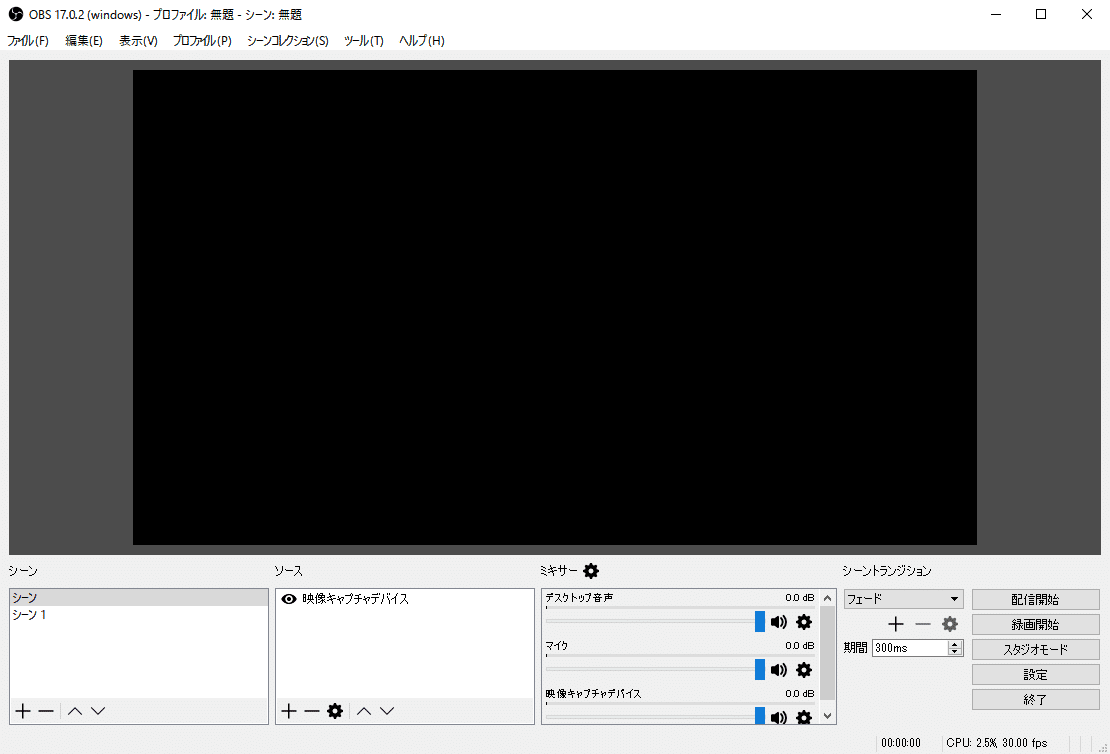
Task: Open プロファイル(P) menu
Action: coord(202,40)
